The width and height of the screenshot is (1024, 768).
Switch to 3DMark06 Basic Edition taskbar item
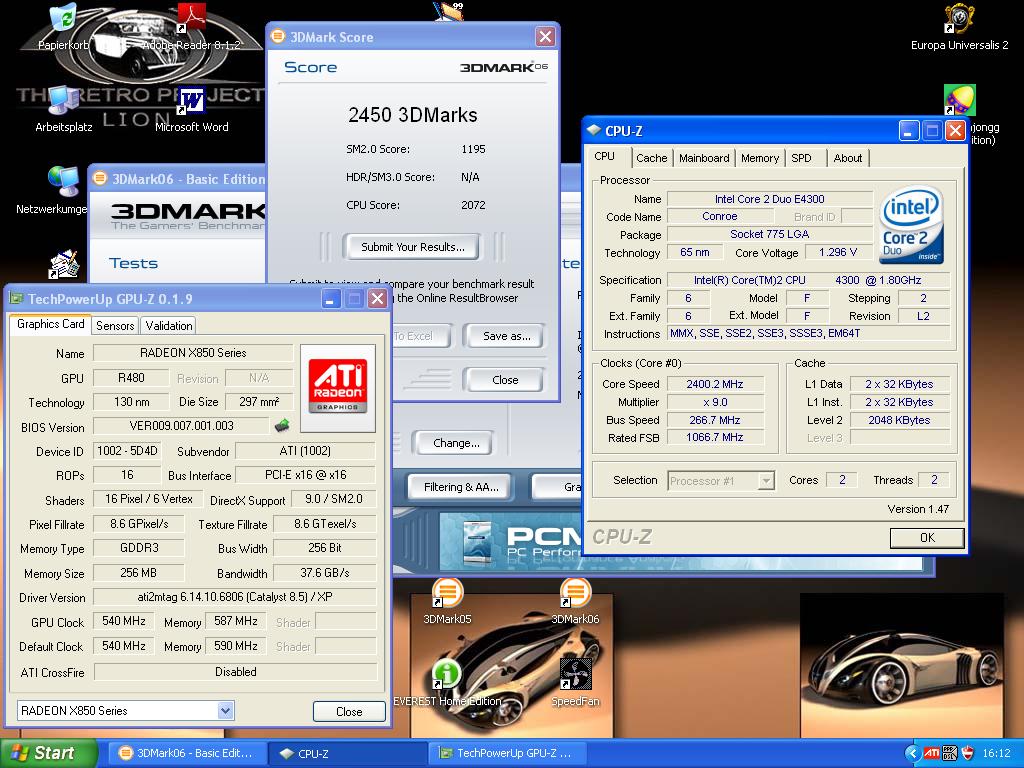pyautogui.click(x=187, y=753)
